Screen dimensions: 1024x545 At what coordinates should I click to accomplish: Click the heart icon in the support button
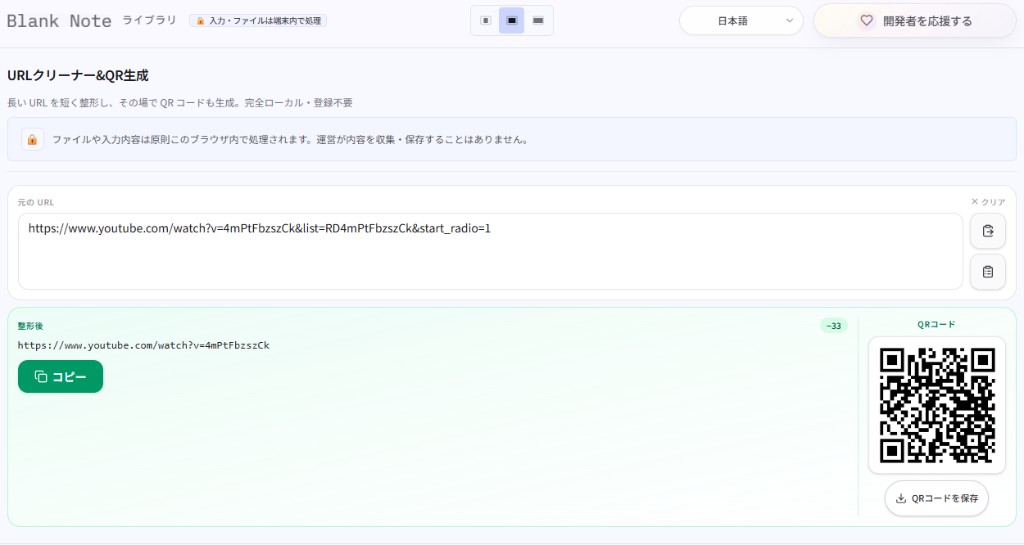click(x=867, y=21)
